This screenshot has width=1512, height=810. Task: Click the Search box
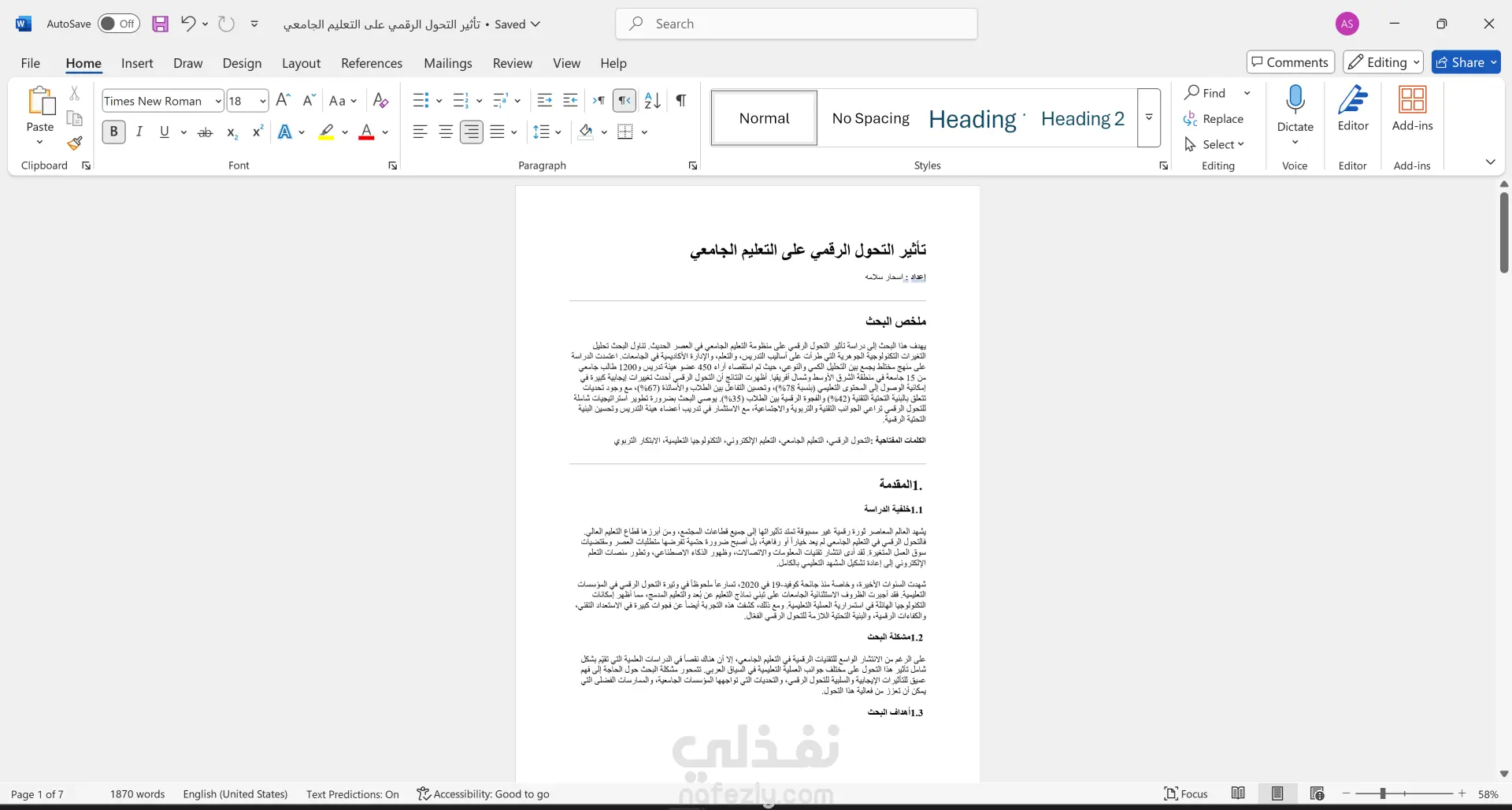point(797,24)
